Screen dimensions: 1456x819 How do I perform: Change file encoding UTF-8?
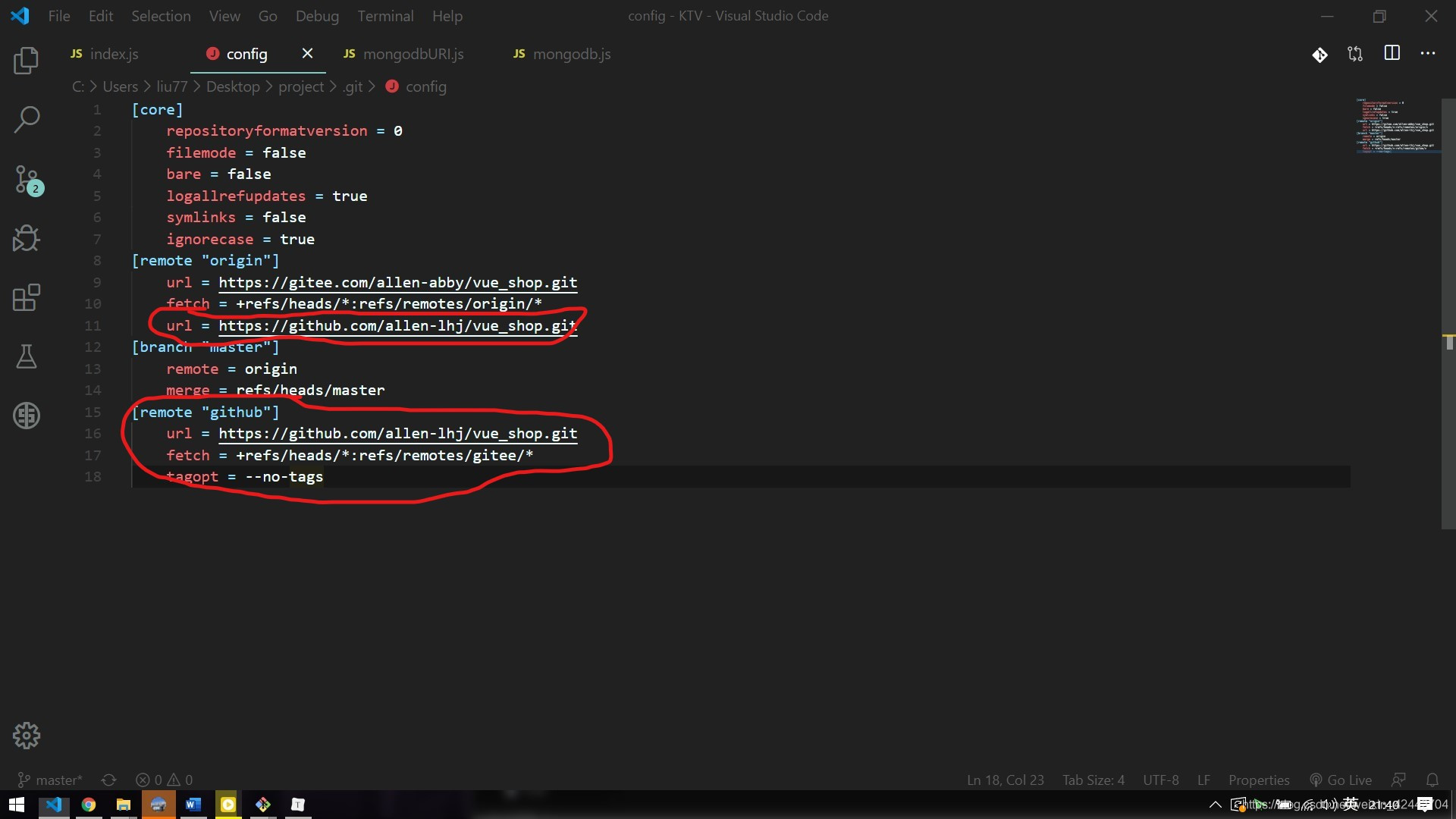click(1160, 780)
